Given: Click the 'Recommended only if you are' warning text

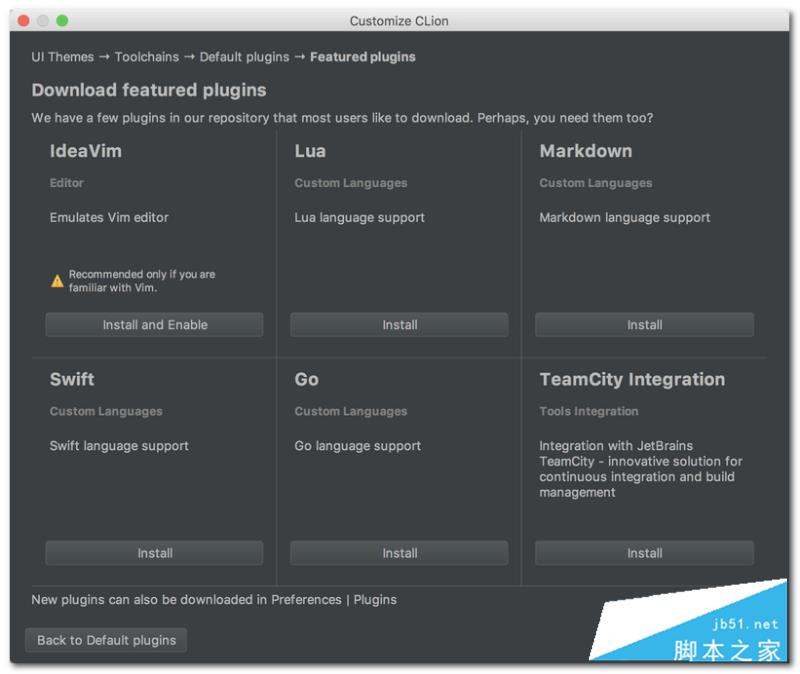Looking at the screenshot, I should click(x=142, y=281).
